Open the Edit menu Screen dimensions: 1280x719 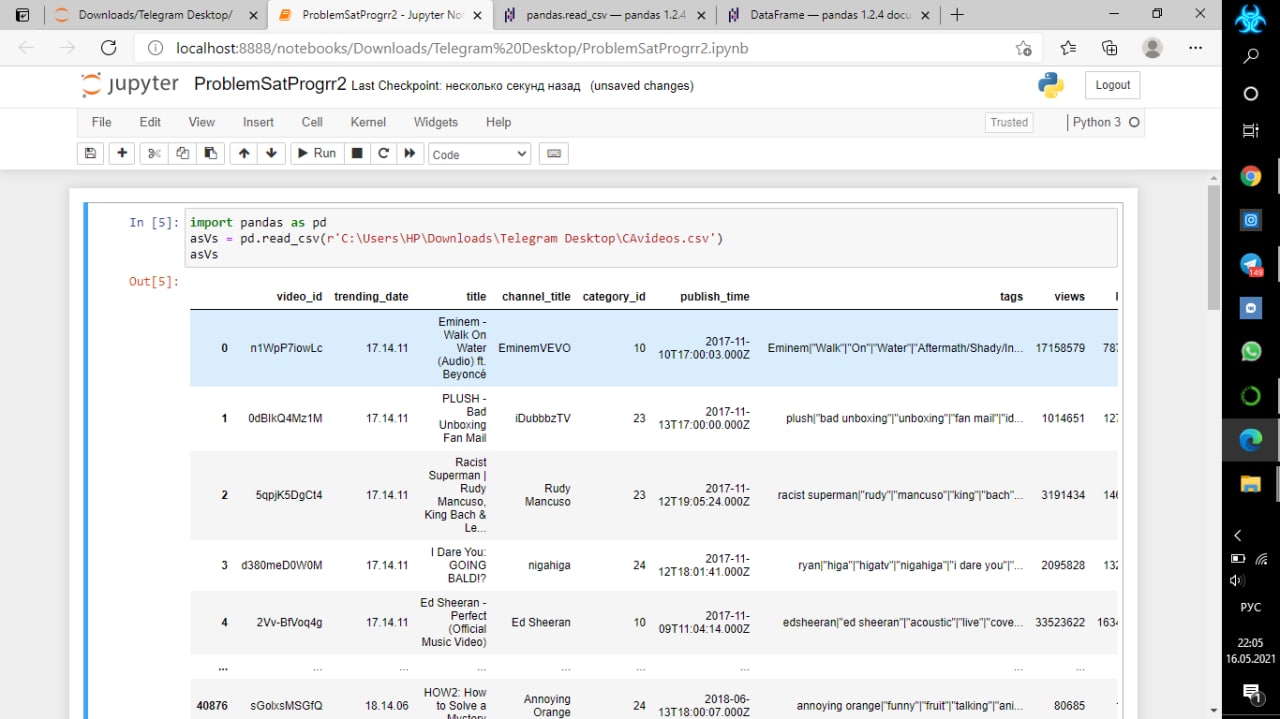tap(150, 122)
